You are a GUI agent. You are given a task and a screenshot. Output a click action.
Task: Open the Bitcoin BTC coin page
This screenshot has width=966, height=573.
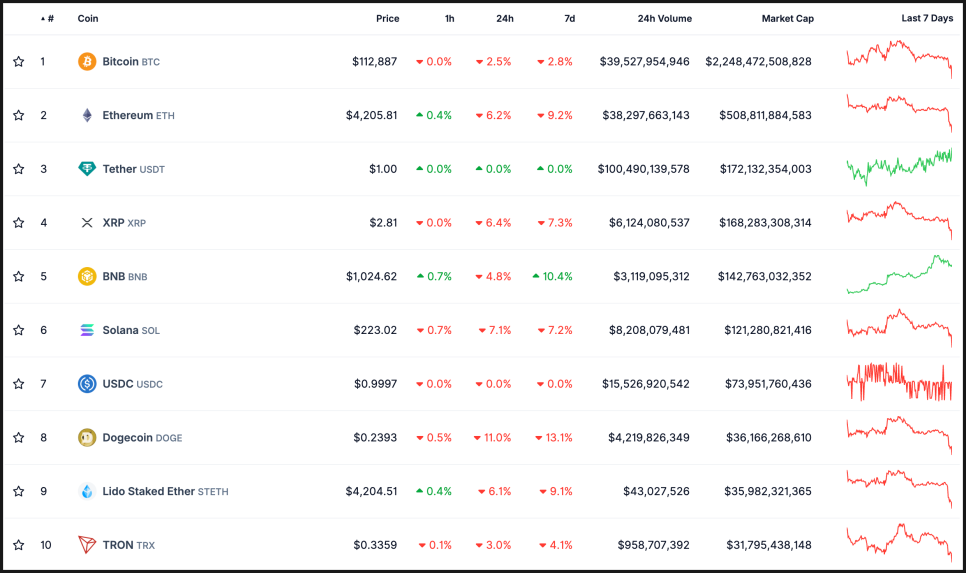[x=131, y=62]
